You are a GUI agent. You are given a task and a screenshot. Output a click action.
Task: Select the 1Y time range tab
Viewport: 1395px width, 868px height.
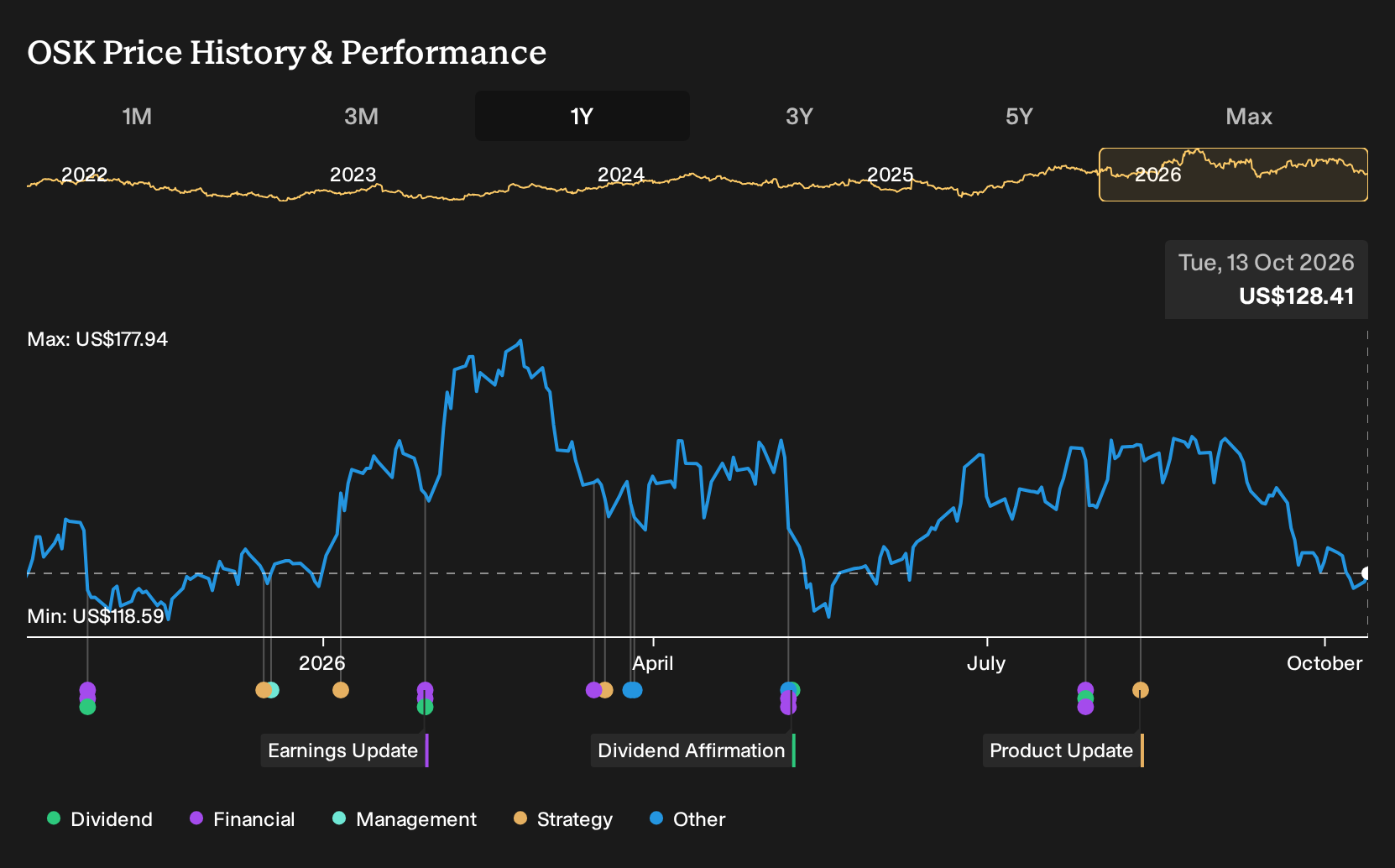pyautogui.click(x=583, y=116)
